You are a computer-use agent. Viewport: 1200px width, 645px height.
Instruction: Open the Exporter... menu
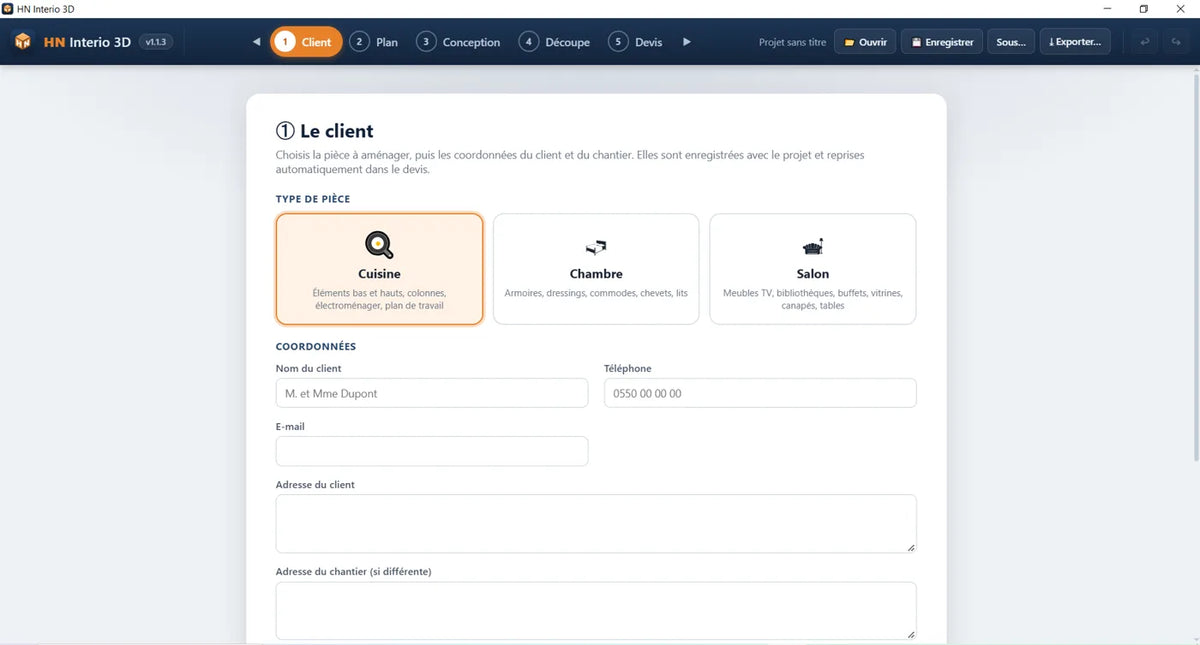click(1075, 42)
